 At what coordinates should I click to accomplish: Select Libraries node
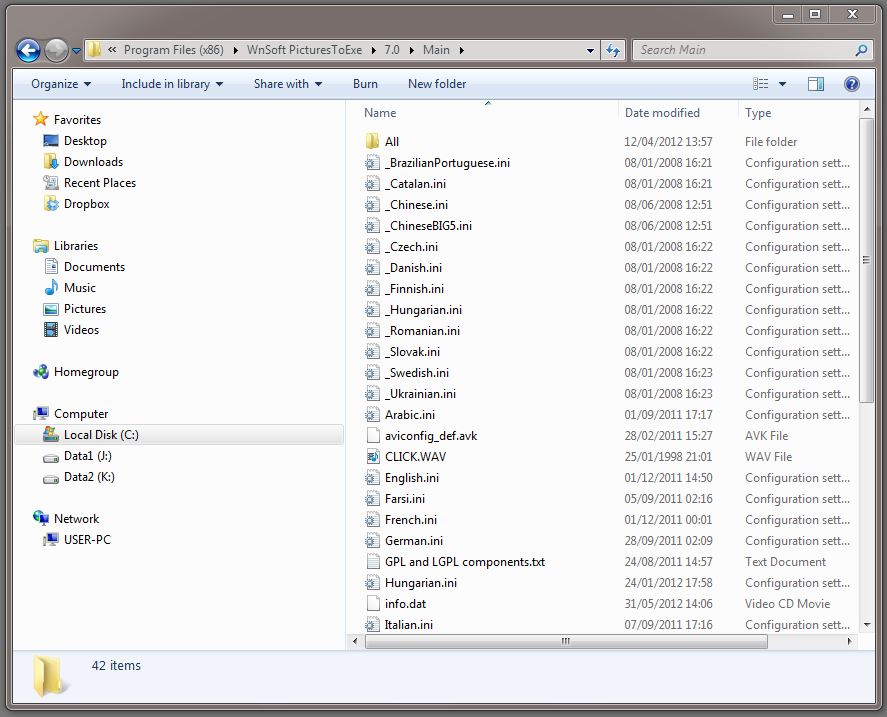76,246
